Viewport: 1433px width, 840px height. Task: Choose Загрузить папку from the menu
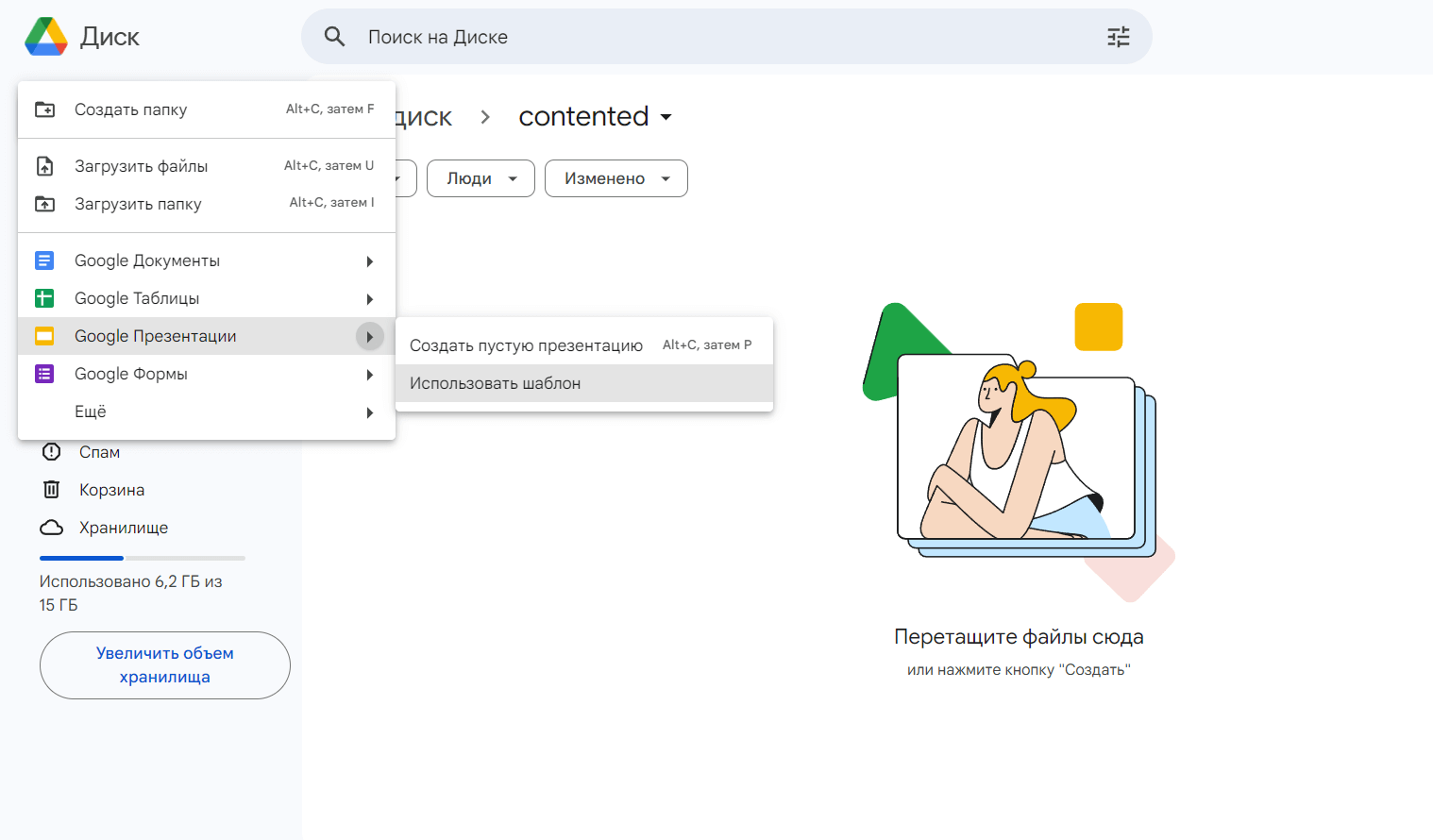point(207,204)
